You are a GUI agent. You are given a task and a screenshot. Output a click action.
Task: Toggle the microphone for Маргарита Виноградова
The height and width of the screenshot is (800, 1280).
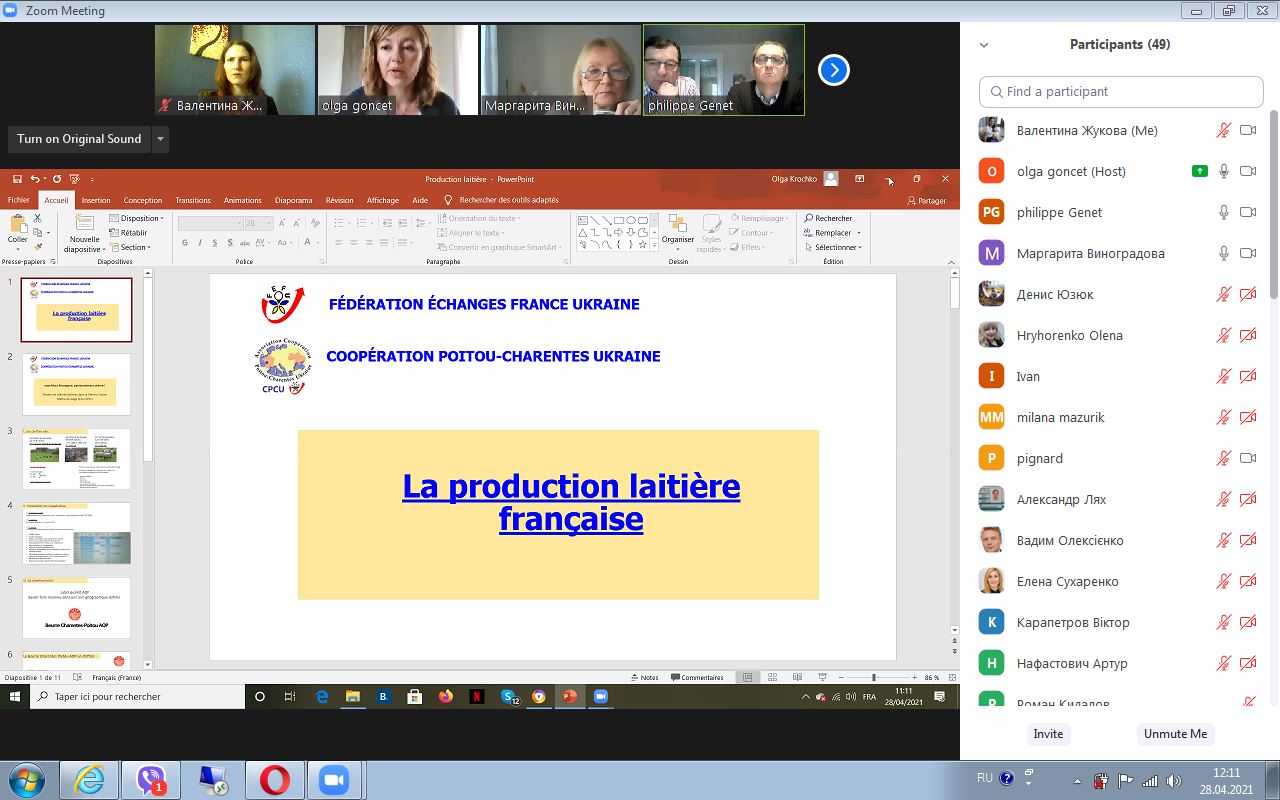point(1223,253)
